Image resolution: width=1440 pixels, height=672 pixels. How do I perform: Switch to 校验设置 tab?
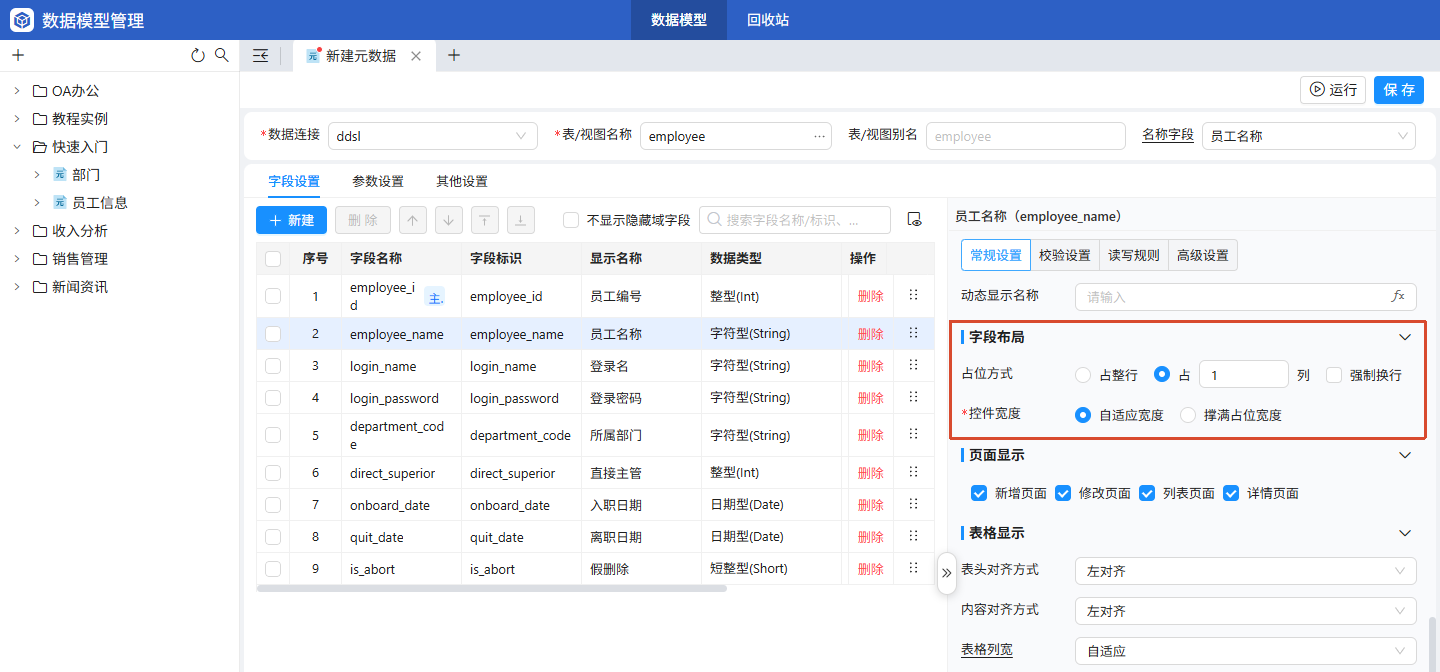[x=1065, y=255]
